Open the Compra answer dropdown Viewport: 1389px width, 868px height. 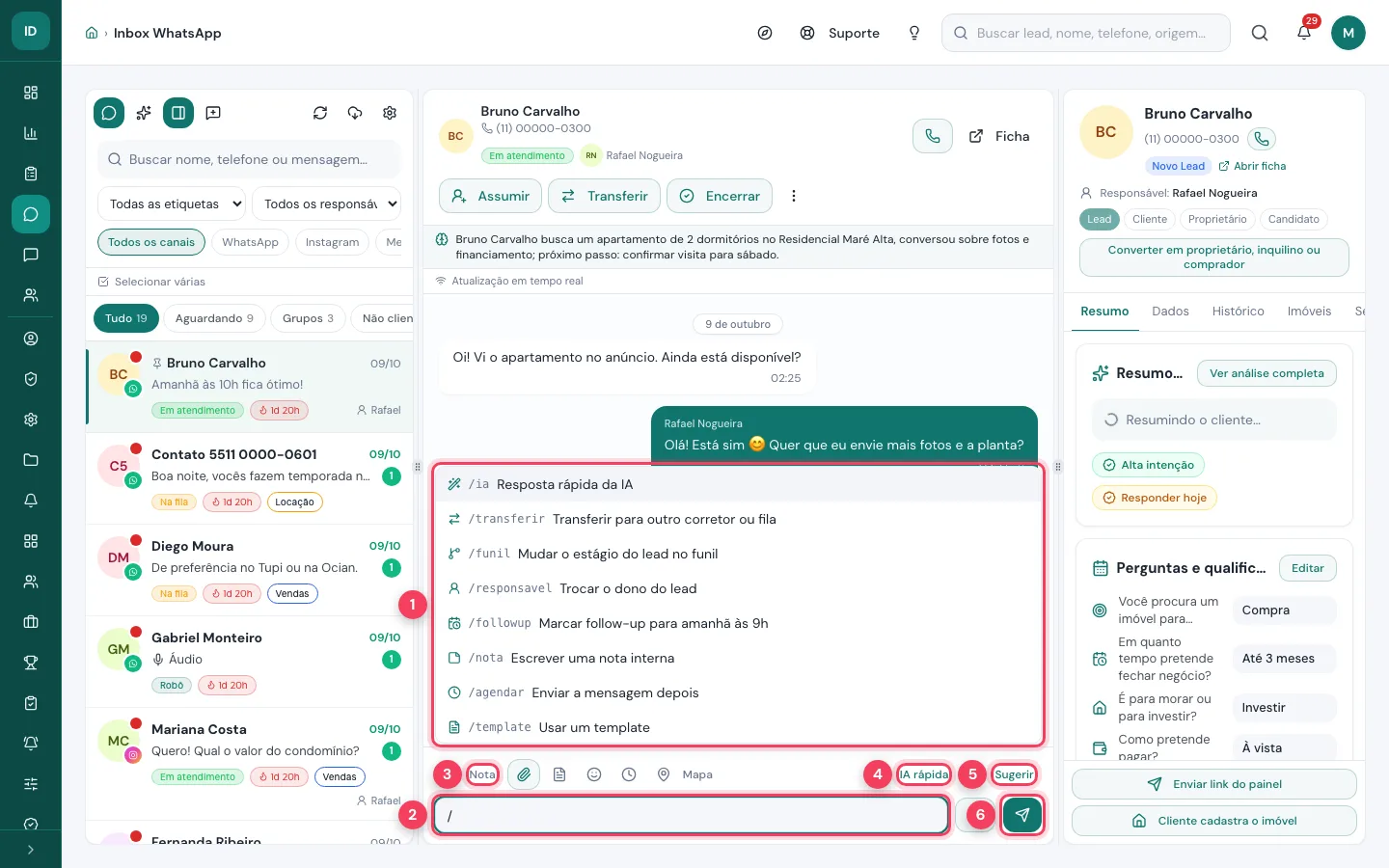(x=1284, y=610)
